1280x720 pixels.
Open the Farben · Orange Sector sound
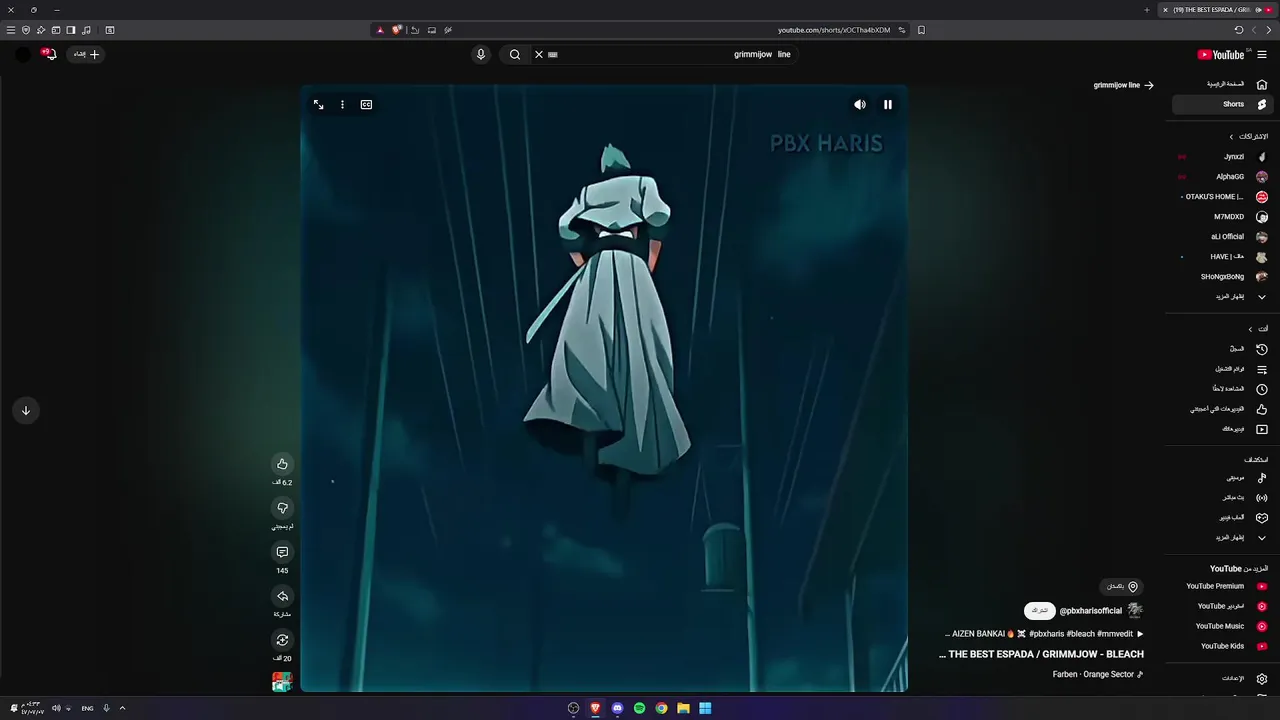tap(1098, 674)
